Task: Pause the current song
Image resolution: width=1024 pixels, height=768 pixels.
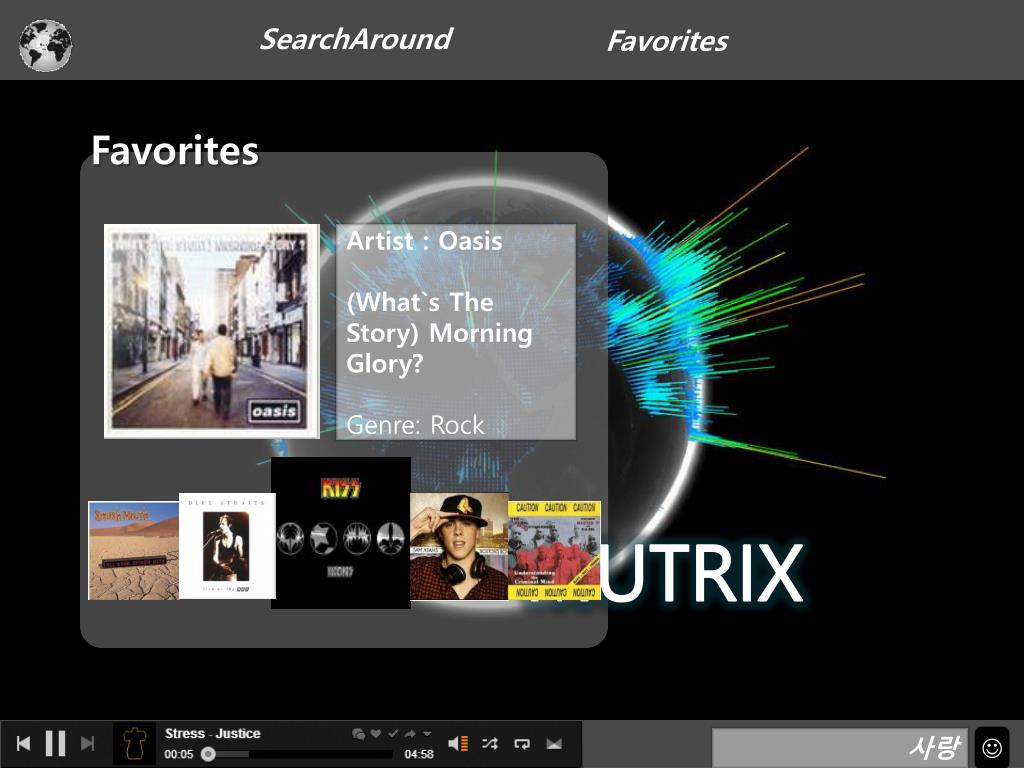Action: [56, 743]
